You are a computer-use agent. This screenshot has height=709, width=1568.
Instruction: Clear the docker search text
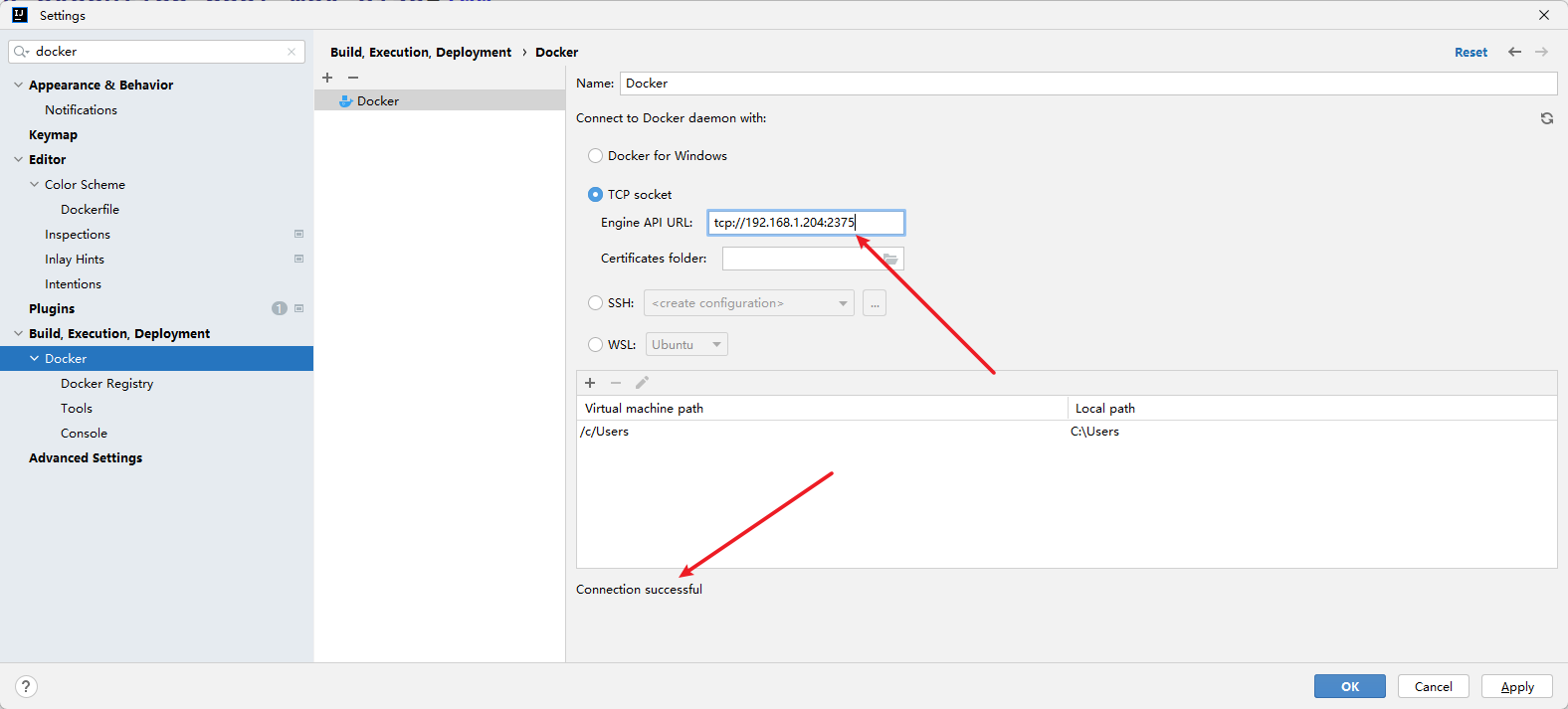[x=292, y=52]
